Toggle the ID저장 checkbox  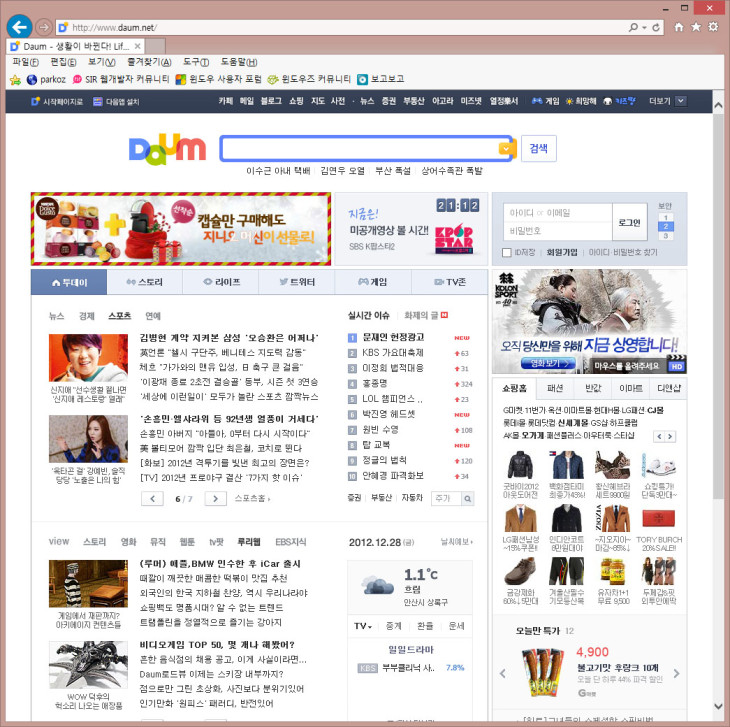507,253
